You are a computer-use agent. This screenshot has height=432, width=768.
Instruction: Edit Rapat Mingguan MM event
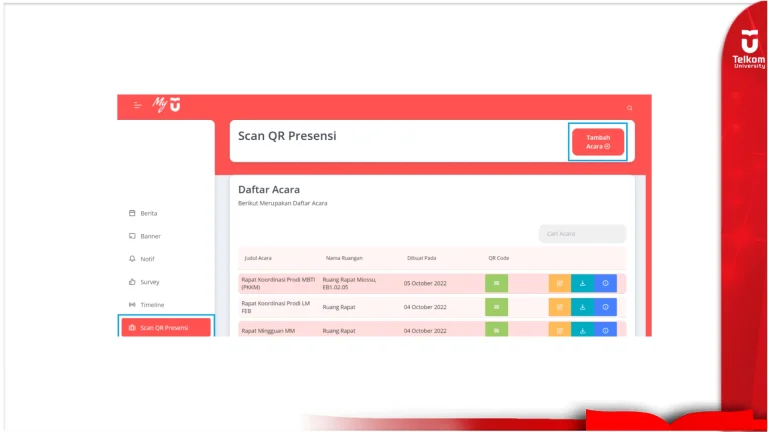click(x=560, y=330)
